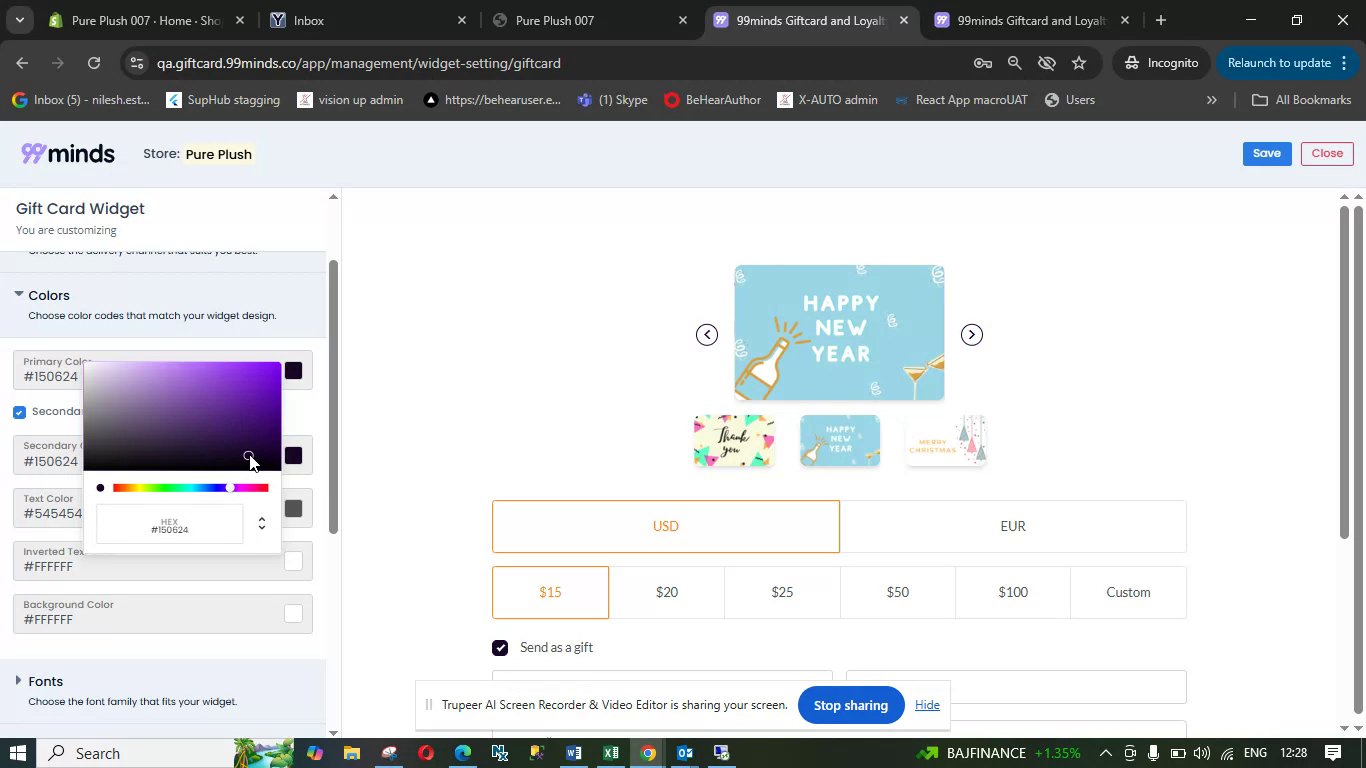Bookmark this page with the star icon
The image size is (1366, 768).
(x=1079, y=63)
